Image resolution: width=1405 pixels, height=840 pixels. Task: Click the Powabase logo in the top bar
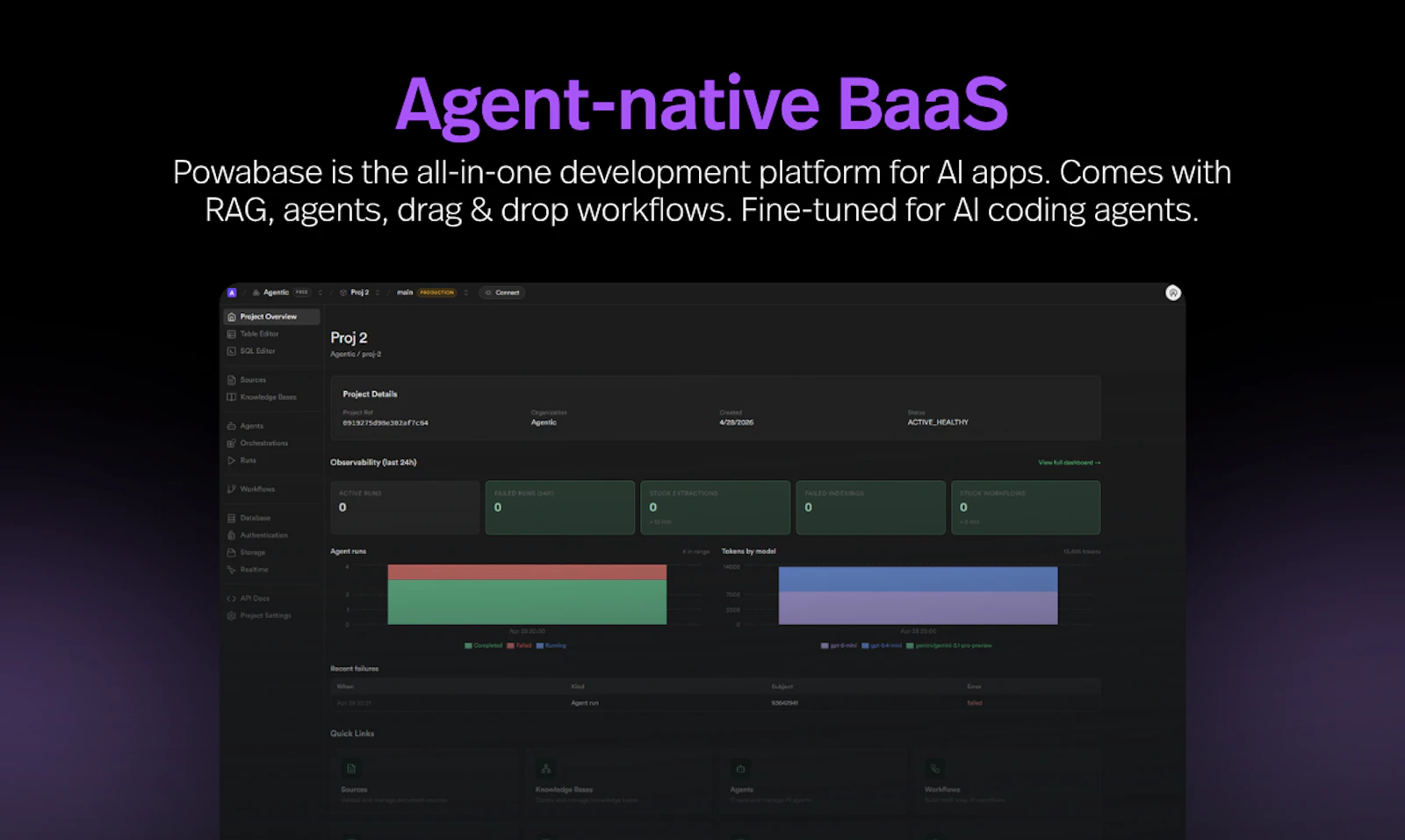tap(232, 292)
